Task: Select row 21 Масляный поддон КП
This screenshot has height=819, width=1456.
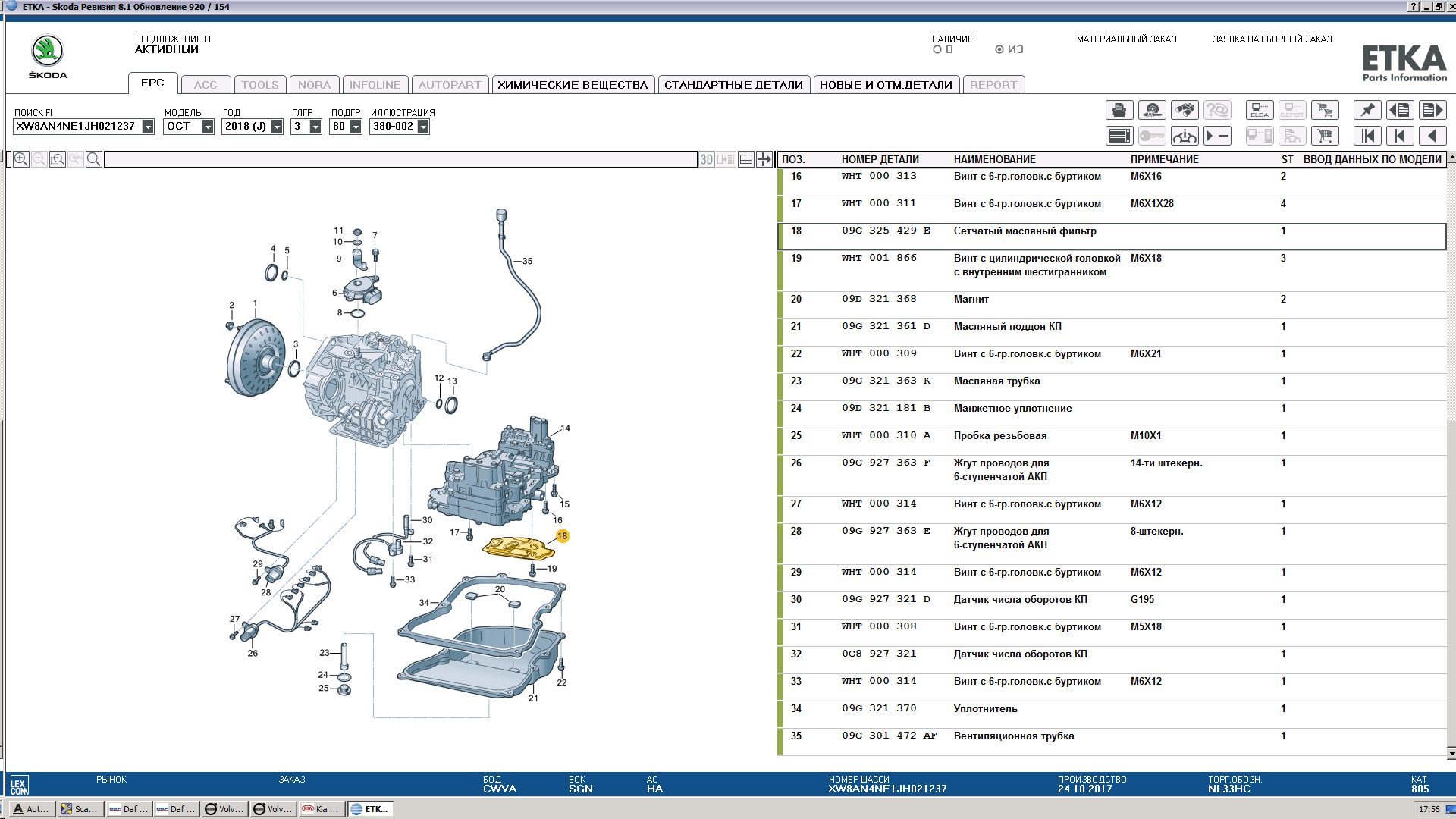Action: tap(1007, 327)
